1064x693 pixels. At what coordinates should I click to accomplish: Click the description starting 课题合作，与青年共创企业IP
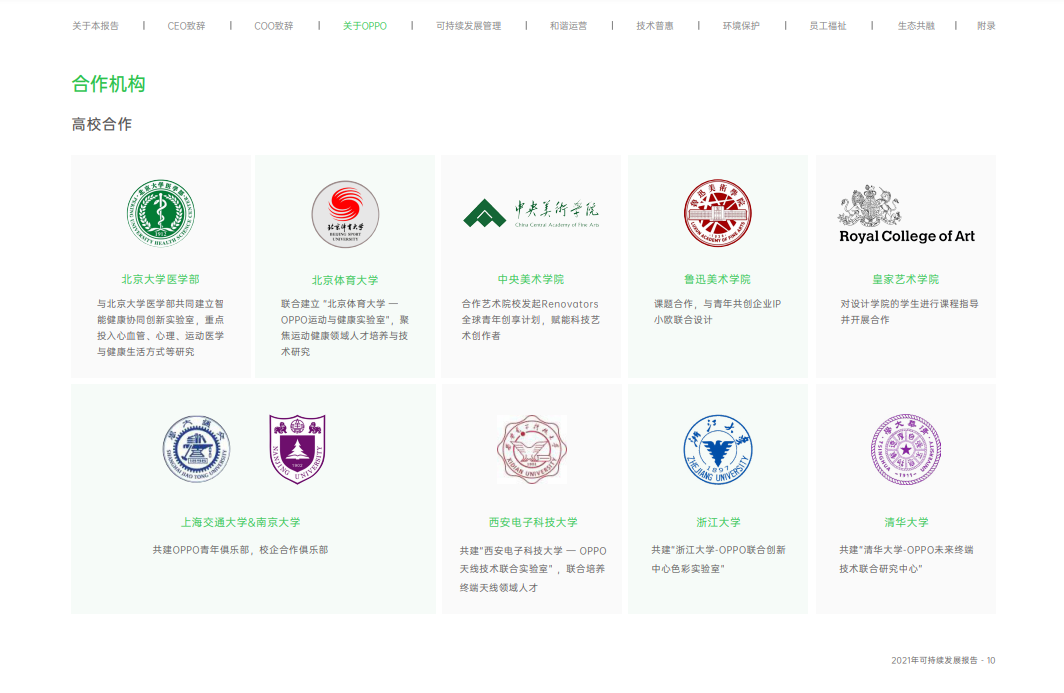pyautogui.click(x=718, y=312)
